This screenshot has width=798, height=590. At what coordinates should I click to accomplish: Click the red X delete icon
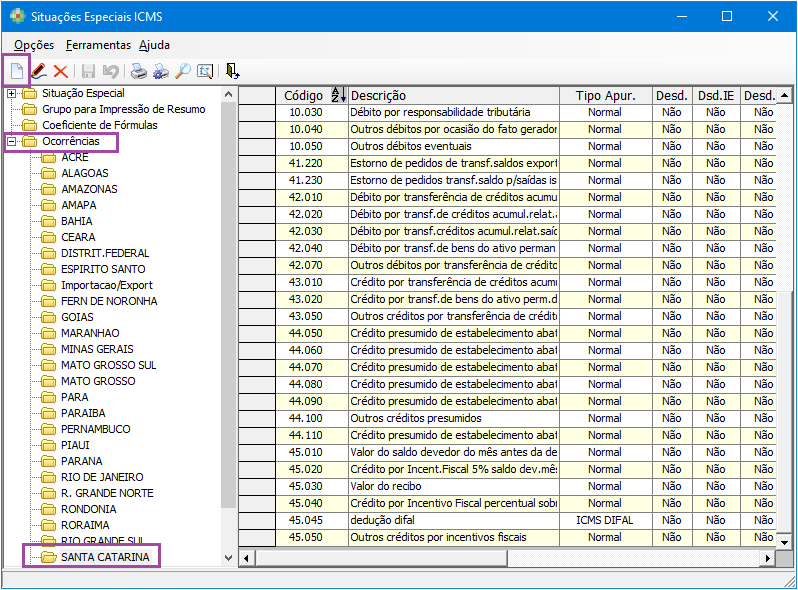(x=61, y=71)
